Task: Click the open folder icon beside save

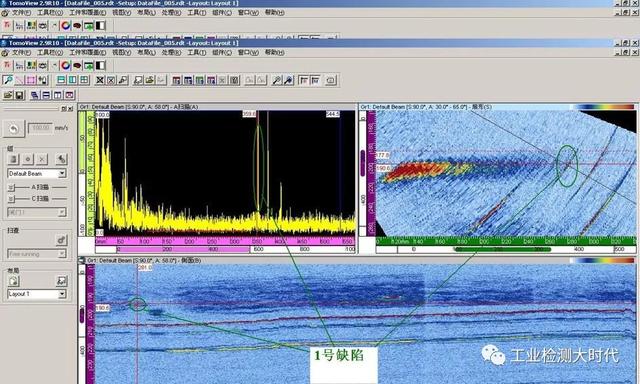Action: 8,95
